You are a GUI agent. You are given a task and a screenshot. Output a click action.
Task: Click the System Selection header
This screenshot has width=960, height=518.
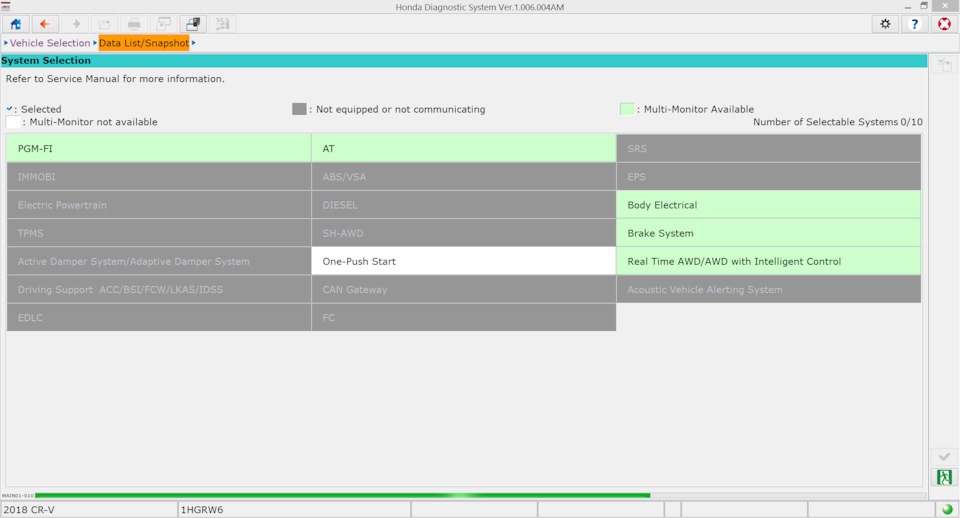click(x=463, y=61)
